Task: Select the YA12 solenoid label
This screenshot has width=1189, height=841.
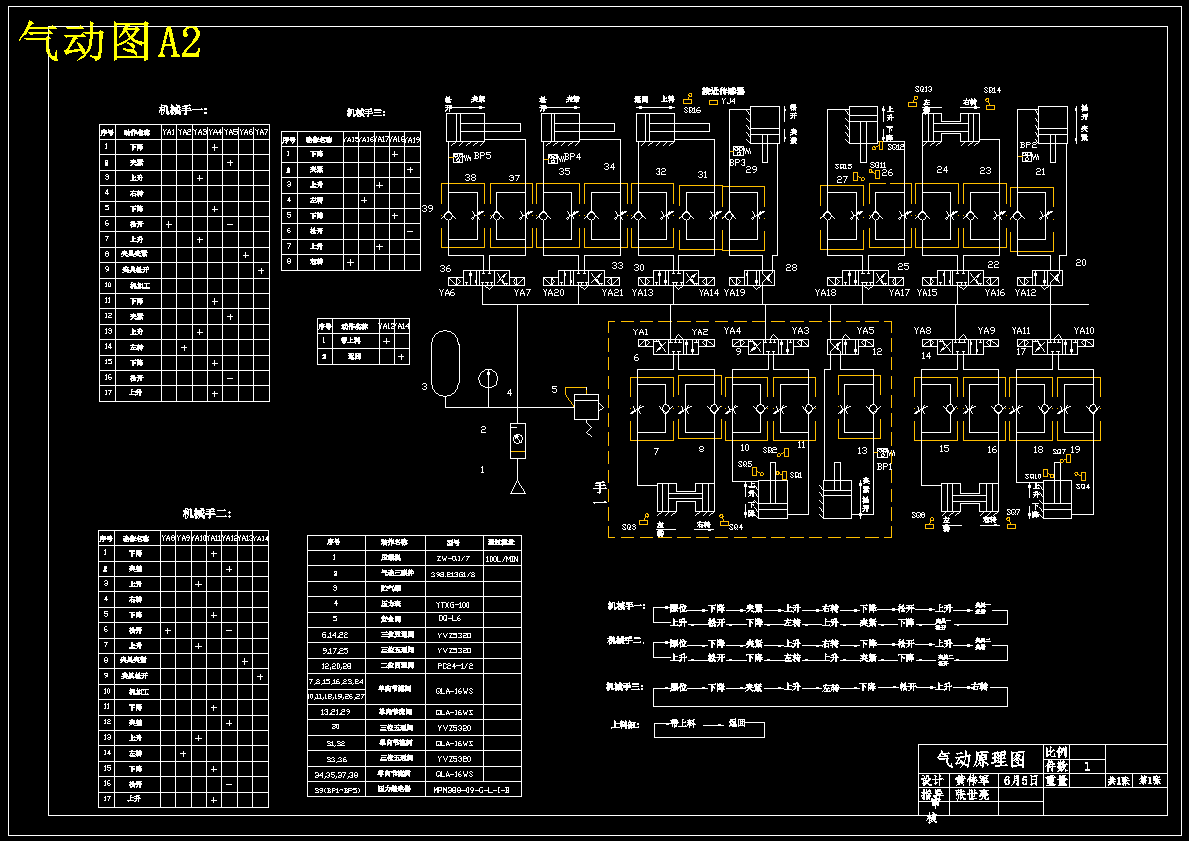Action: pos(1025,293)
